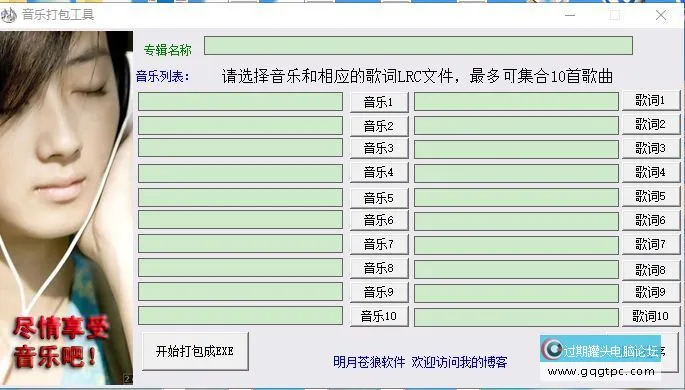Click the music path field beside 音乐4
This screenshot has width=685, height=390.
240,174
